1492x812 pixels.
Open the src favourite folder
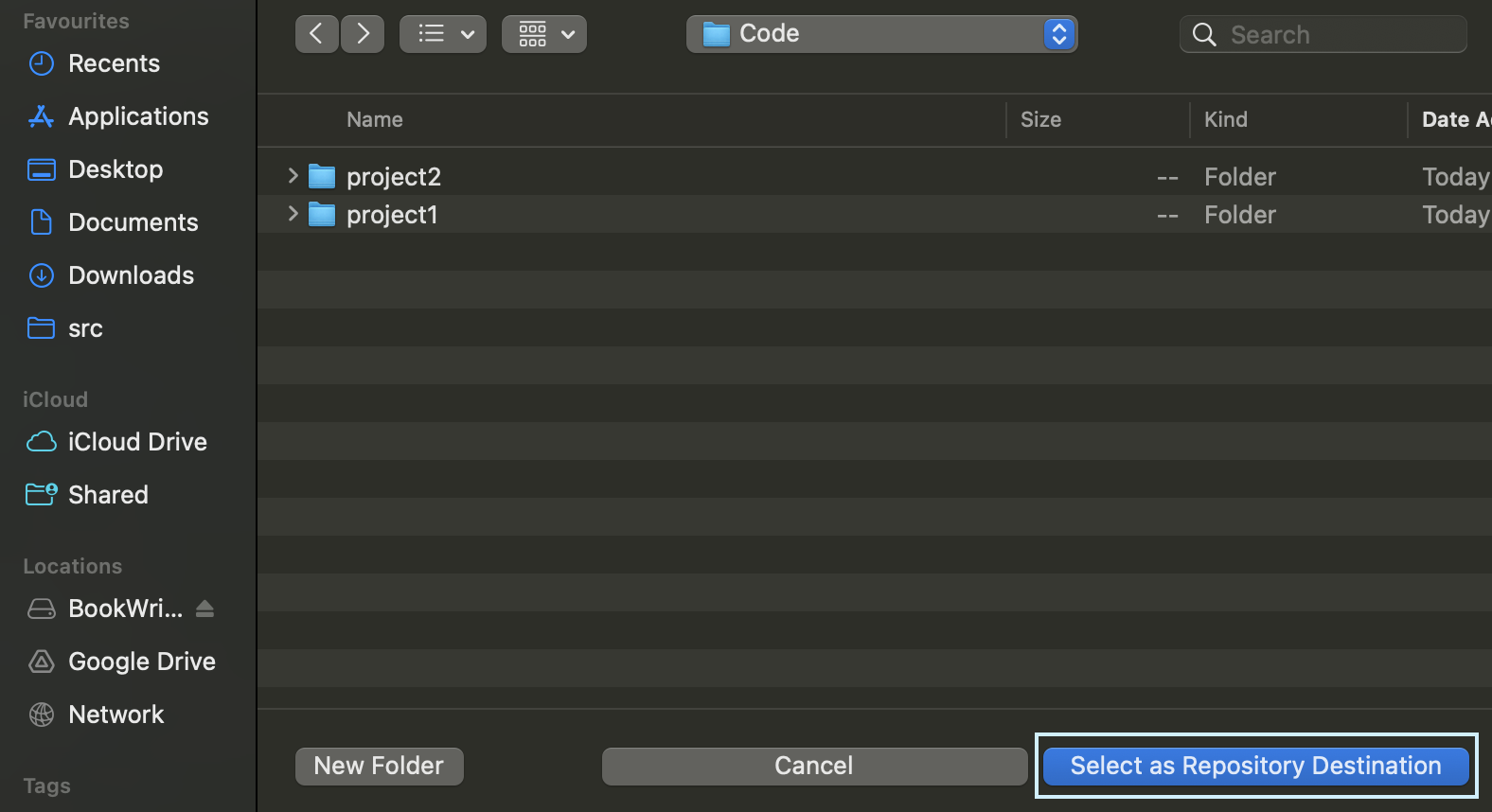pos(85,327)
